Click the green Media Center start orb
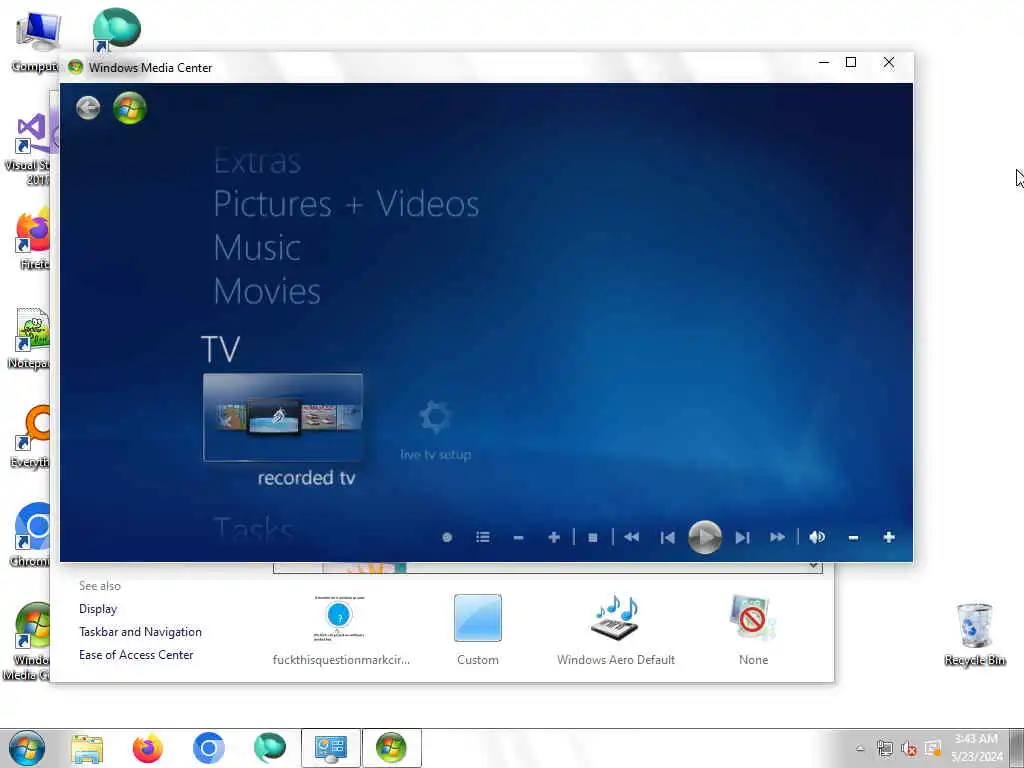This screenshot has height=768, width=1024. 129,108
